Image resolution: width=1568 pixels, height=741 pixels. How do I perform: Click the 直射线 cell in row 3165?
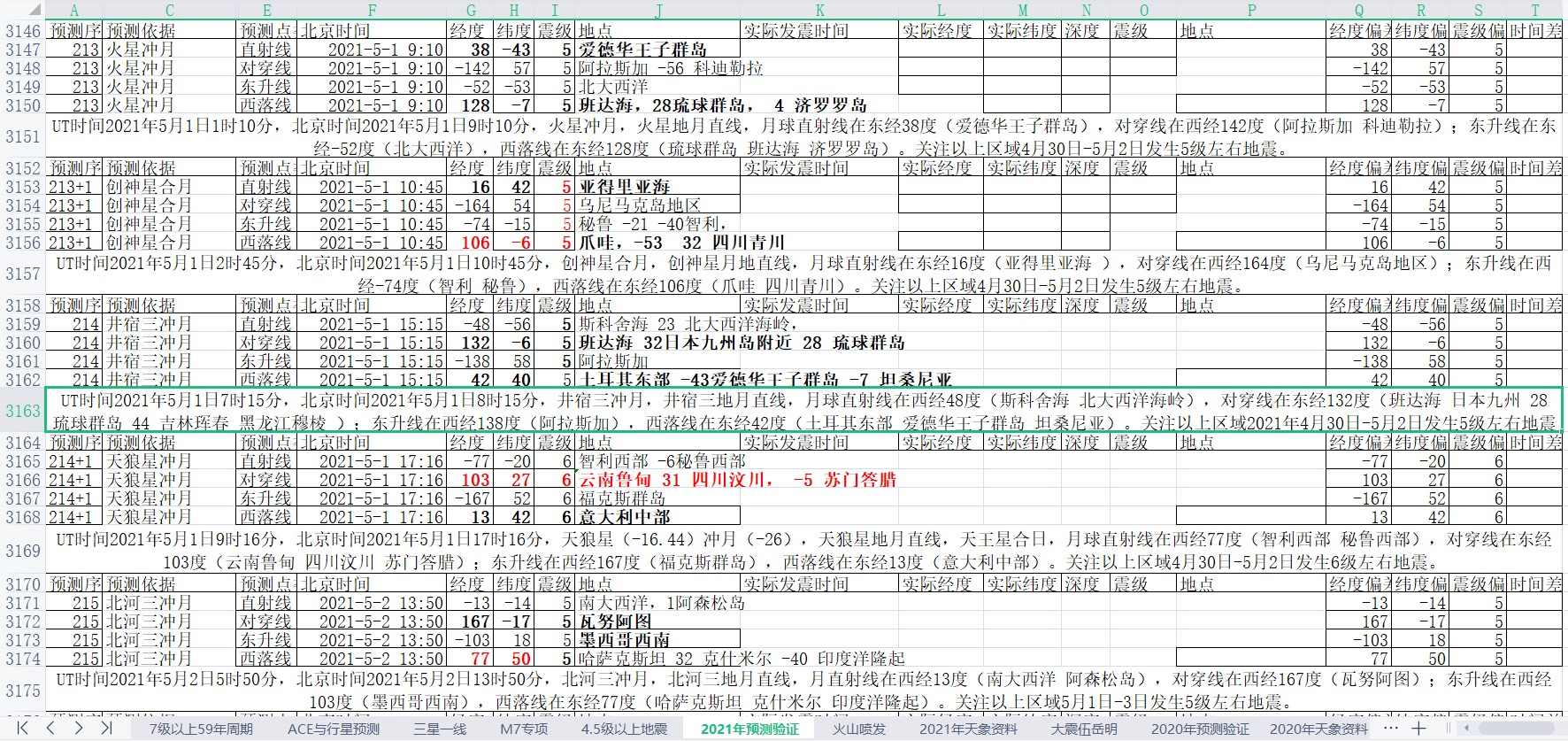pos(266,461)
